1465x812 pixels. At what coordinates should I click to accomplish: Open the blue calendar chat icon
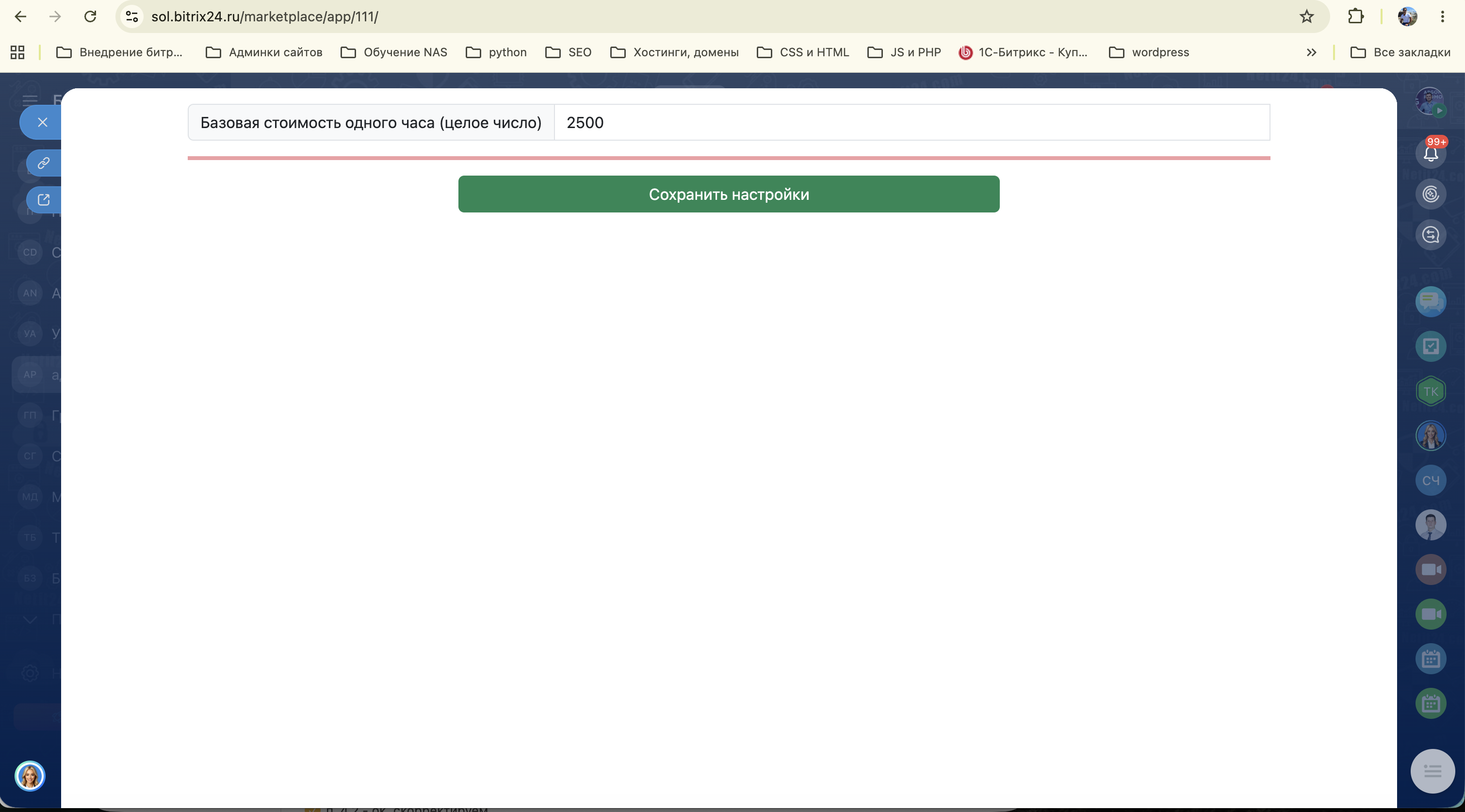[1430, 659]
